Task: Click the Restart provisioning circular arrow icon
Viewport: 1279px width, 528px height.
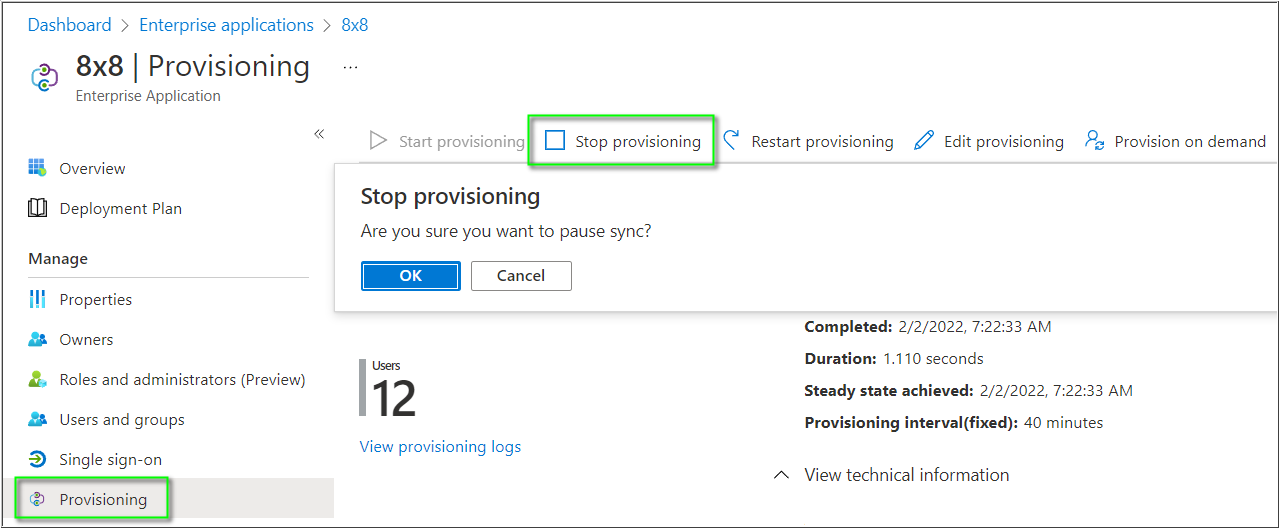Action: point(731,141)
